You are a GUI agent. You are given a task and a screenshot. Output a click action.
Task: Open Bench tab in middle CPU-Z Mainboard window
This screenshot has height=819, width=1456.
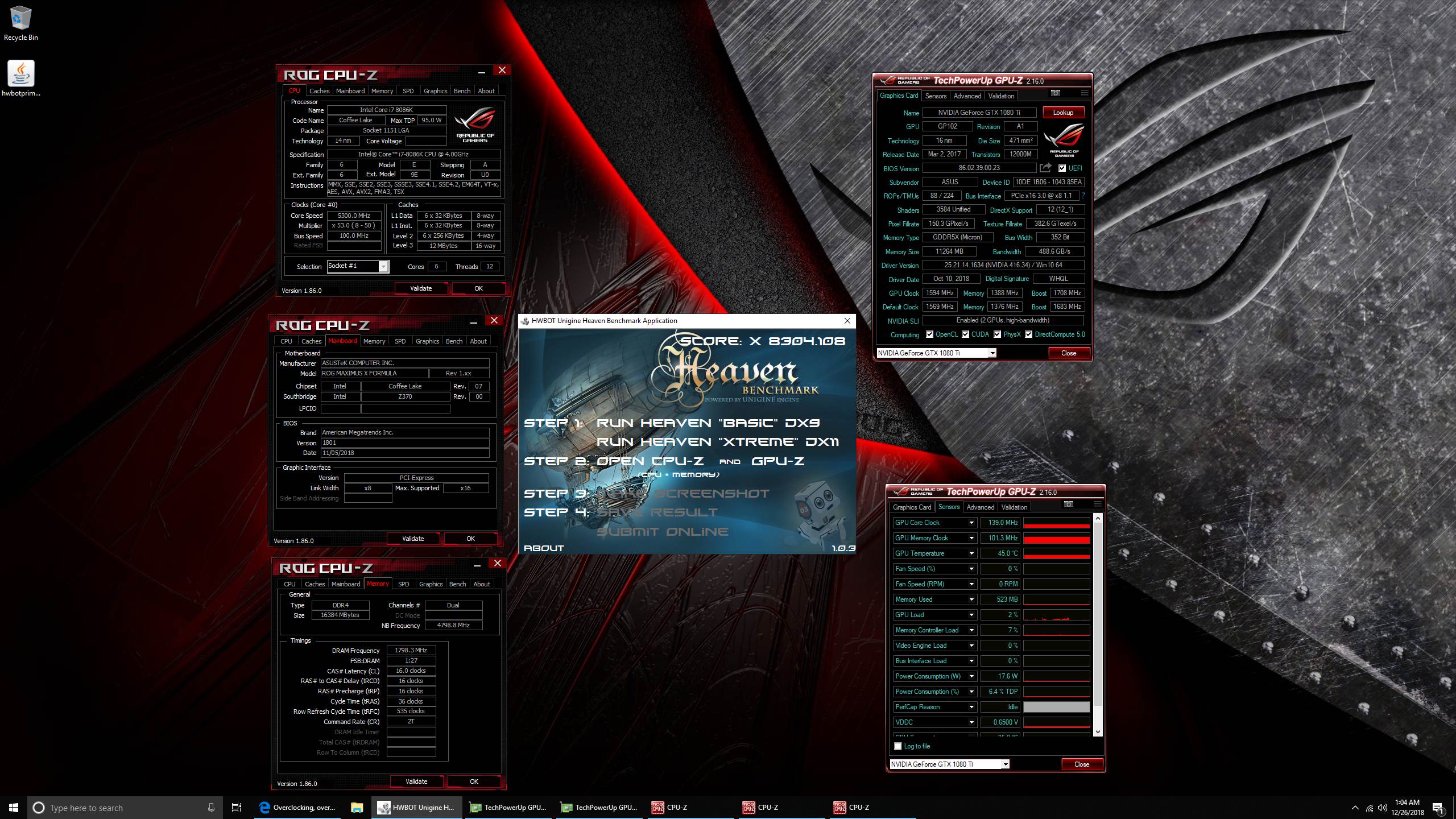[x=454, y=341]
